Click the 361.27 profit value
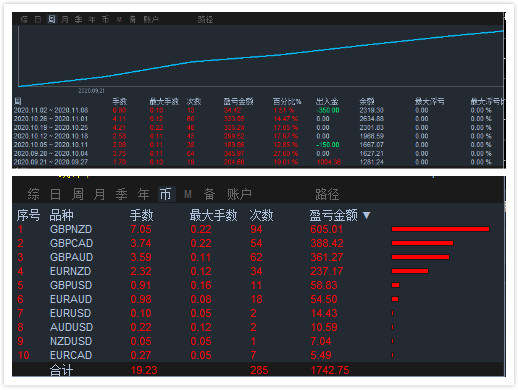Screen dimensions: 518x390 (327, 257)
